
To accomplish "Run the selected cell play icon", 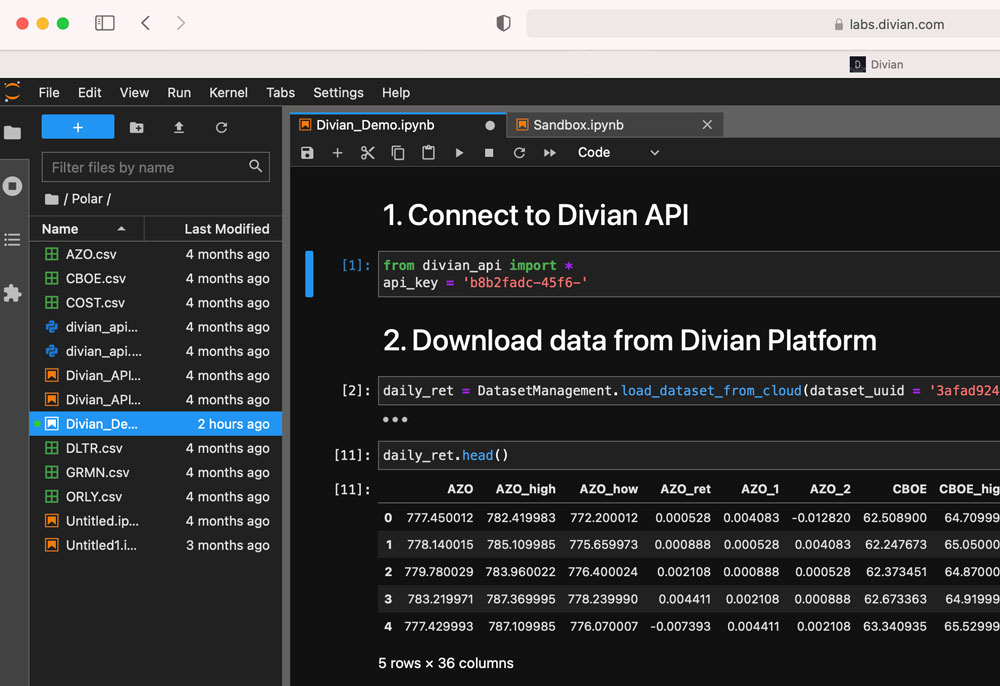I will [x=459, y=152].
